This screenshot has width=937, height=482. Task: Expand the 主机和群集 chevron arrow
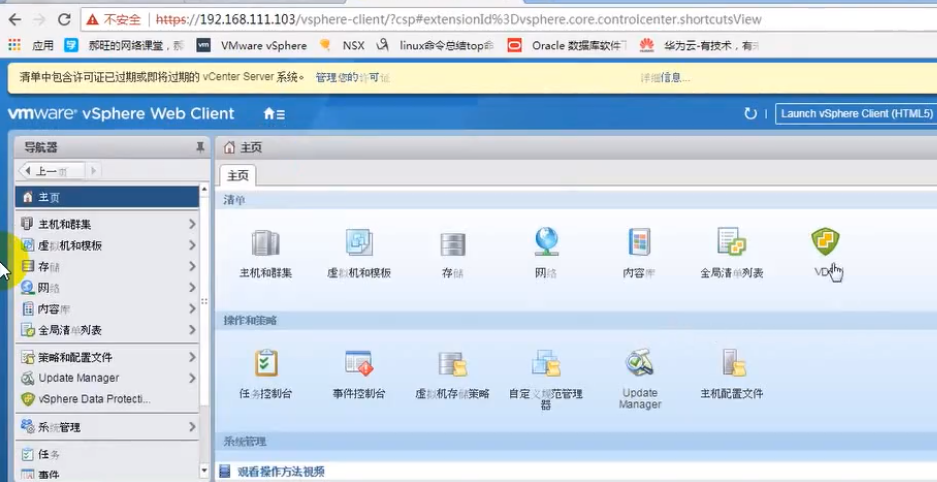pos(192,224)
